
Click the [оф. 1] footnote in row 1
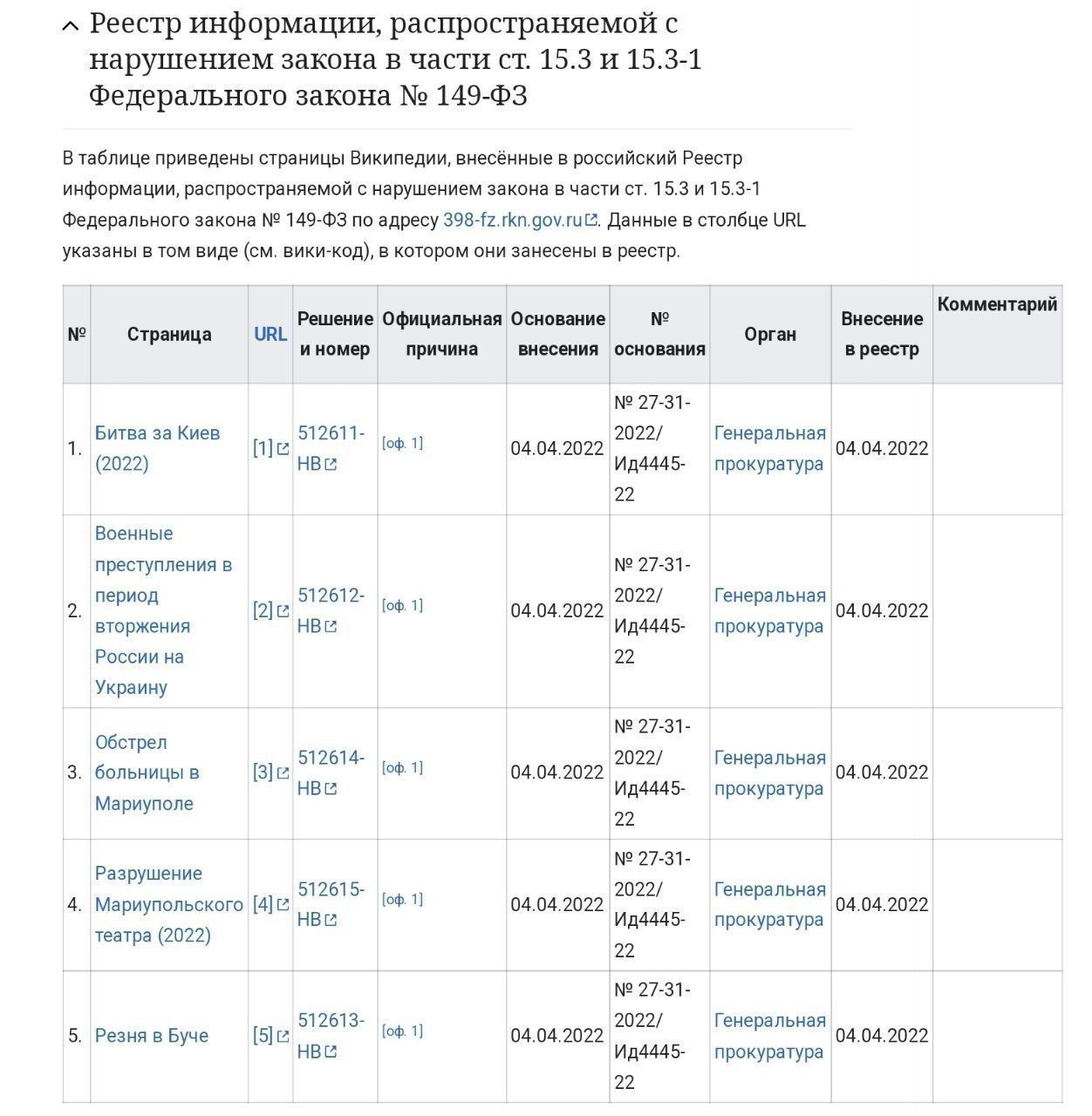click(x=403, y=442)
